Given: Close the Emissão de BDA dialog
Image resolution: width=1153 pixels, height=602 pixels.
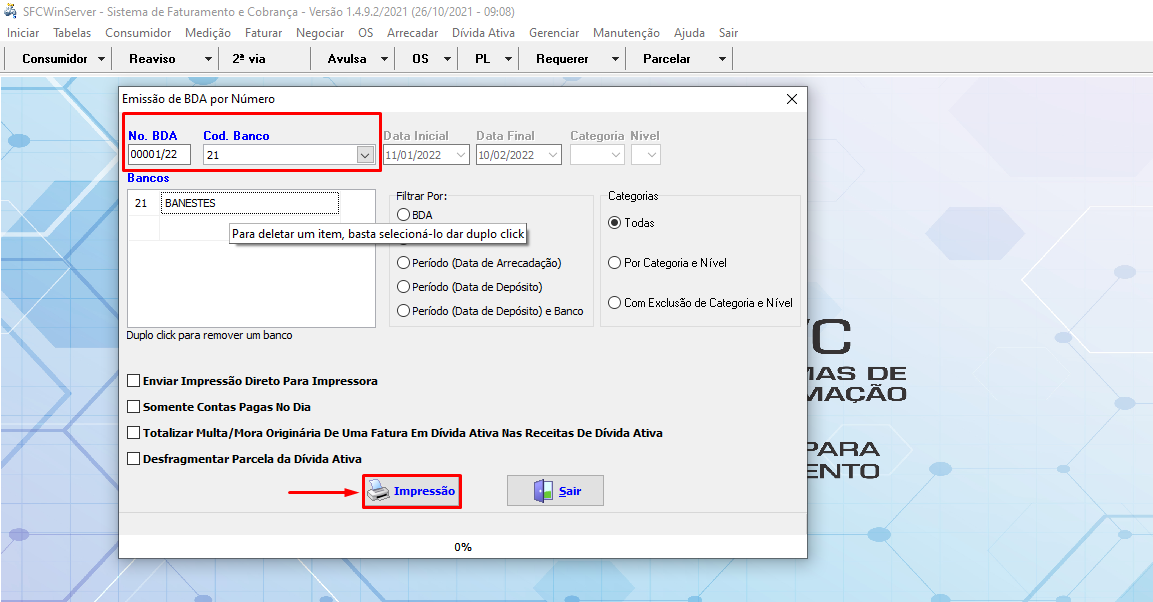Looking at the screenshot, I should coord(792,99).
